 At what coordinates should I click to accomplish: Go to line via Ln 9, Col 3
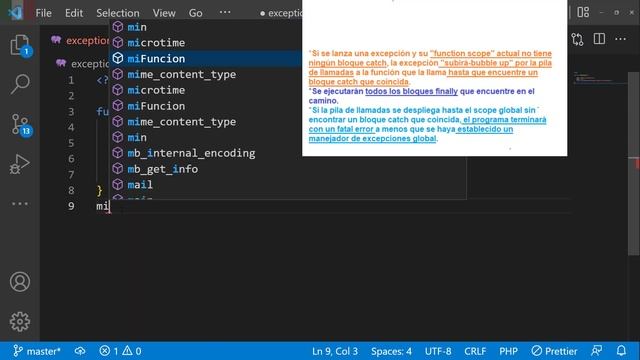[x=335, y=351]
